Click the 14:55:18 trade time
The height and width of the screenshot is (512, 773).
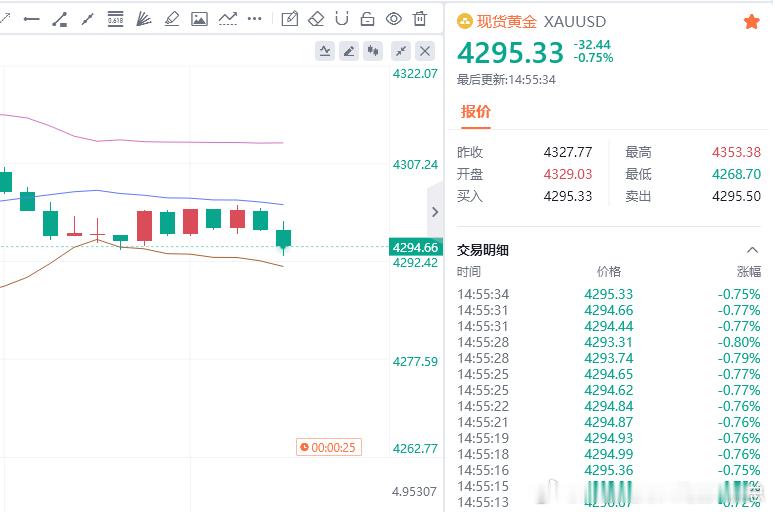coord(483,454)
